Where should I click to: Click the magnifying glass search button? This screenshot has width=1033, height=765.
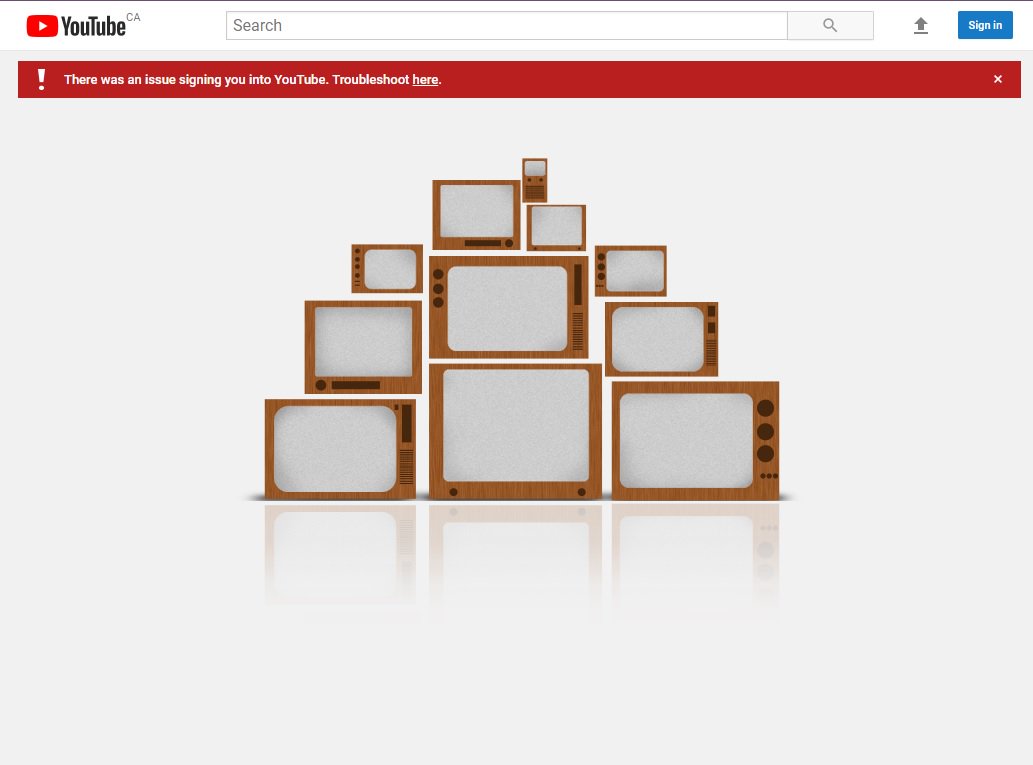(830, 26)
